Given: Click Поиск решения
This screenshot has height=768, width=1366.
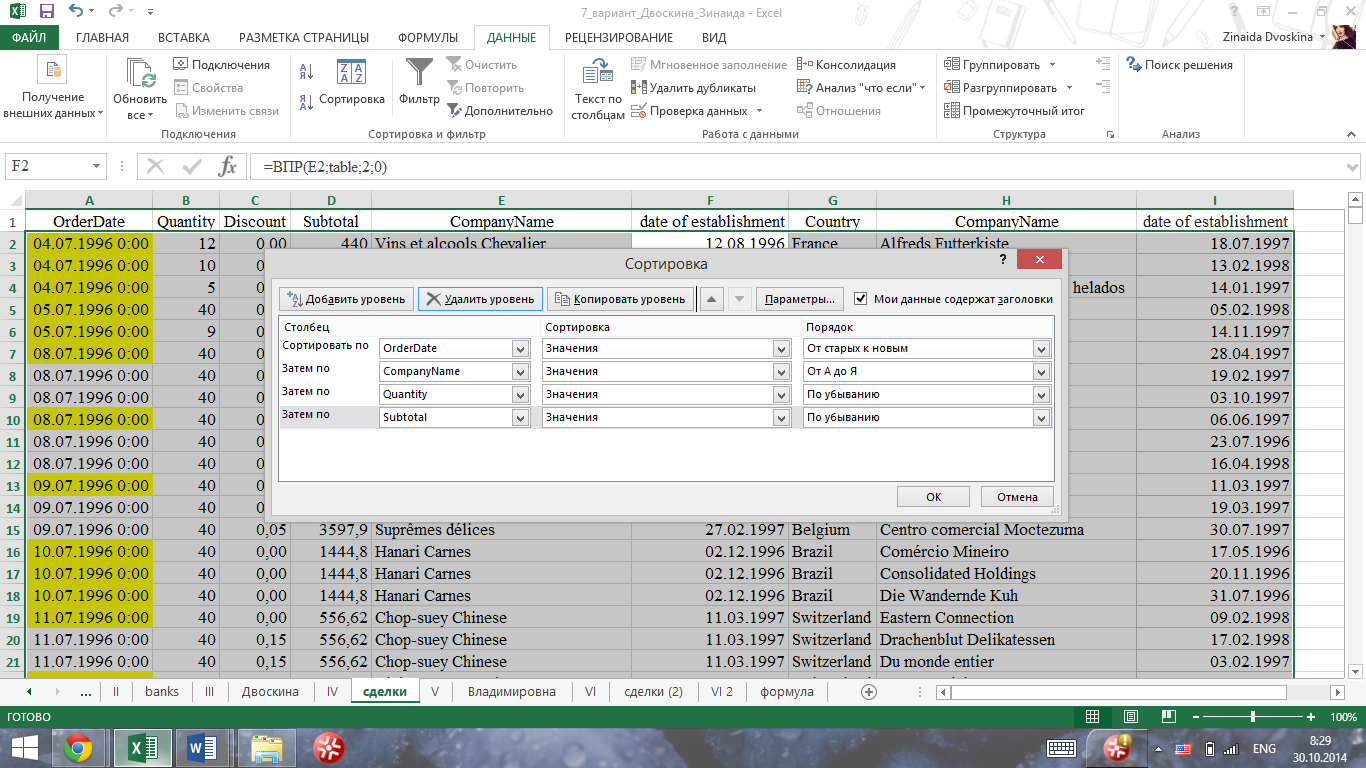Looking at the screenshot, I should [x=1179, y=65].
